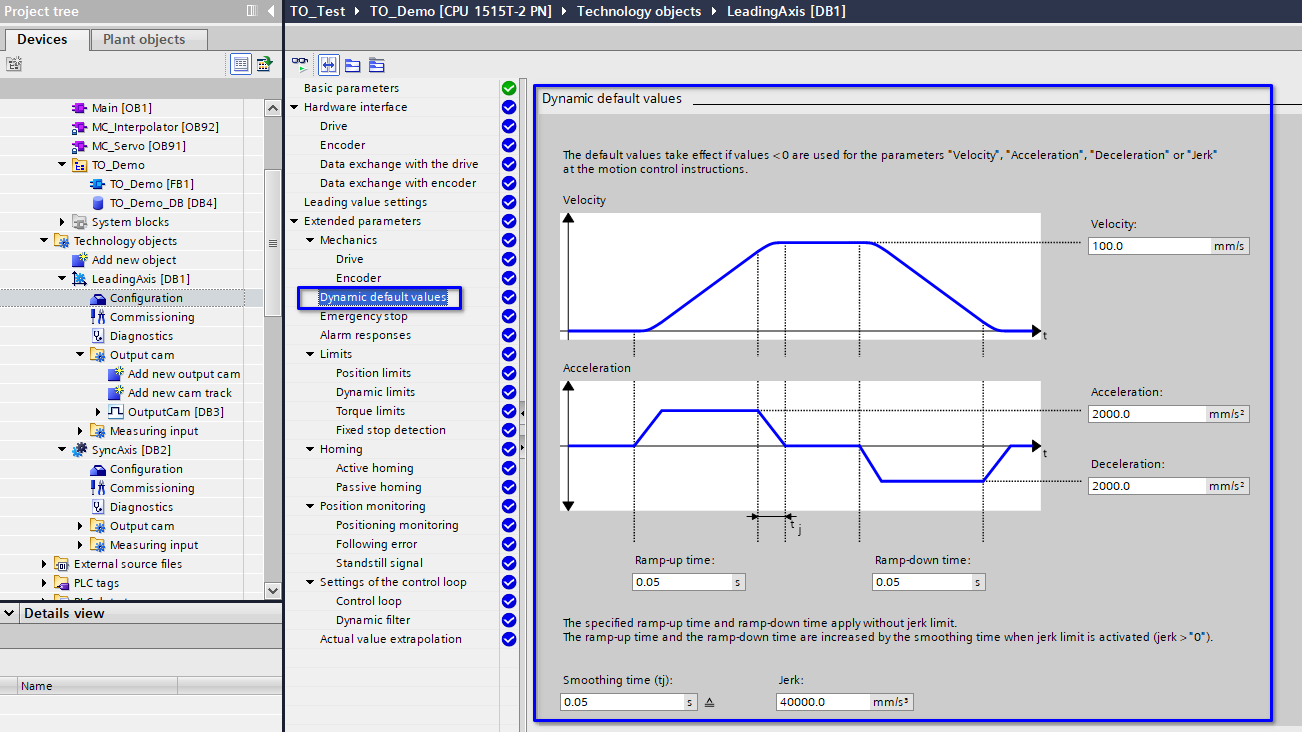Collapse the Limits section in navigation
The width and height of the screenshot is (1302, 732).
click(x=310, y=354)
